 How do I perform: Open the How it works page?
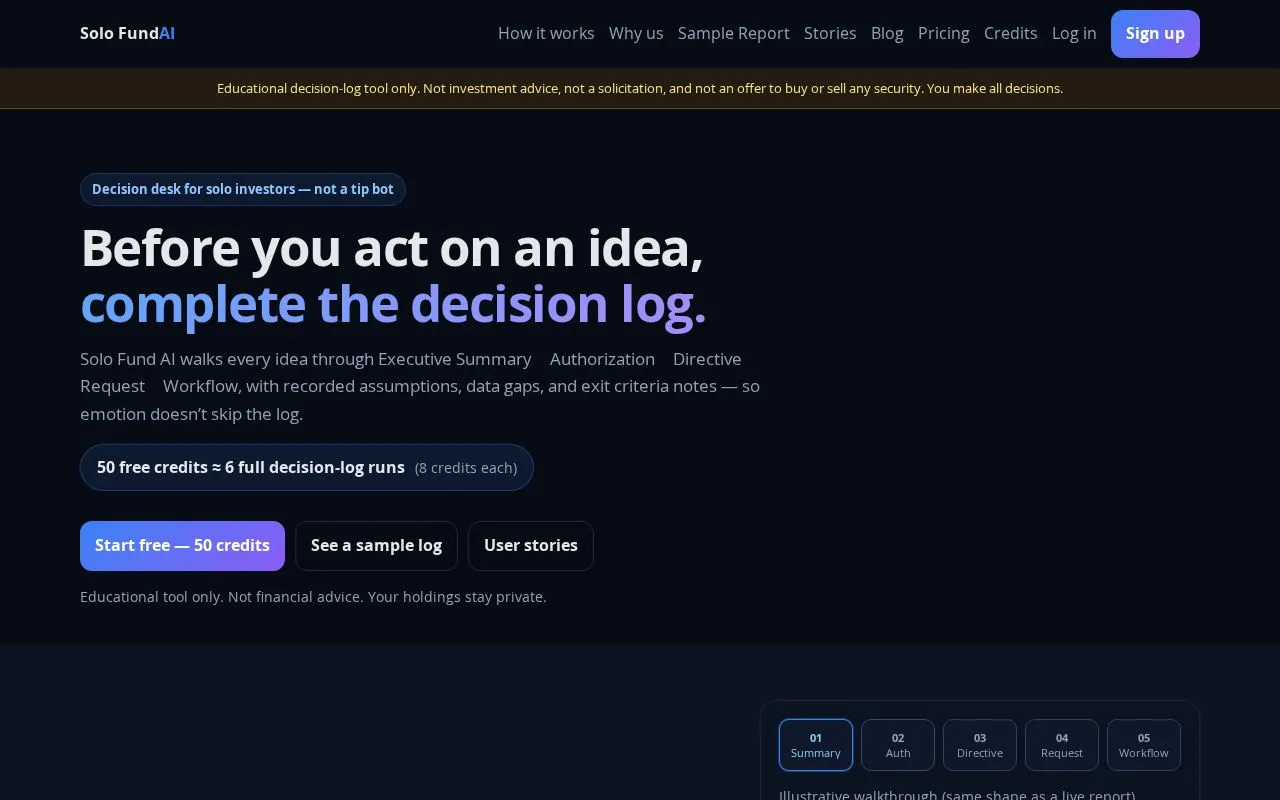click(x=546, y=33)
